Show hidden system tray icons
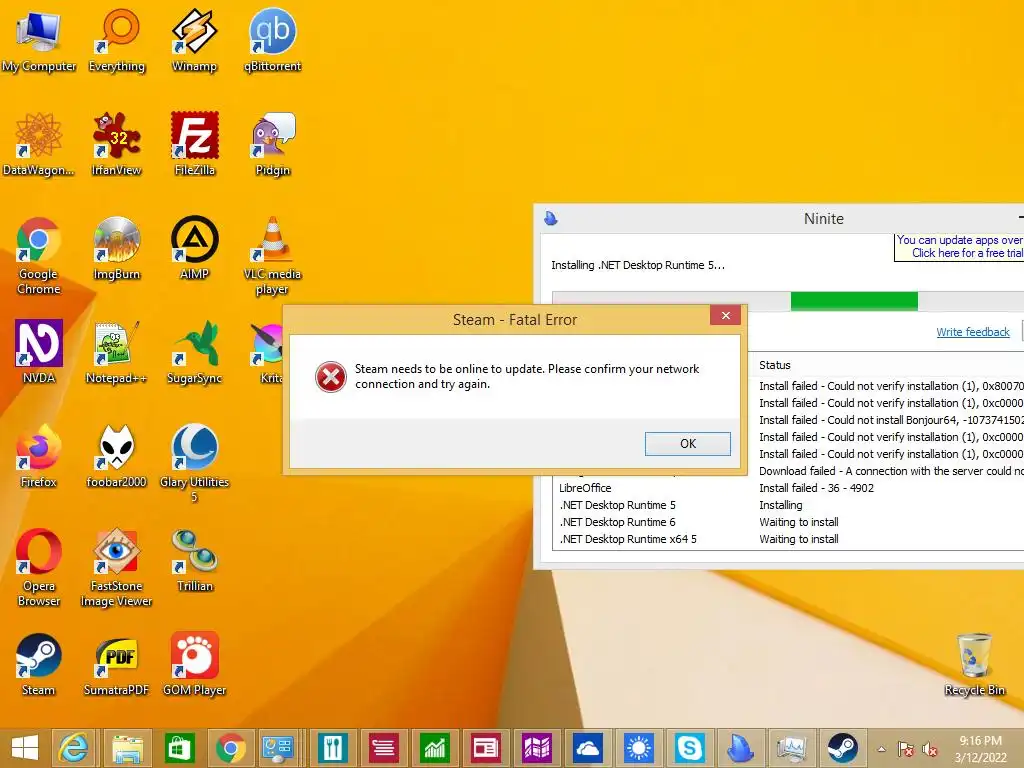The width and height of the screenshot is (1024, 768). (x=882, y=749)
